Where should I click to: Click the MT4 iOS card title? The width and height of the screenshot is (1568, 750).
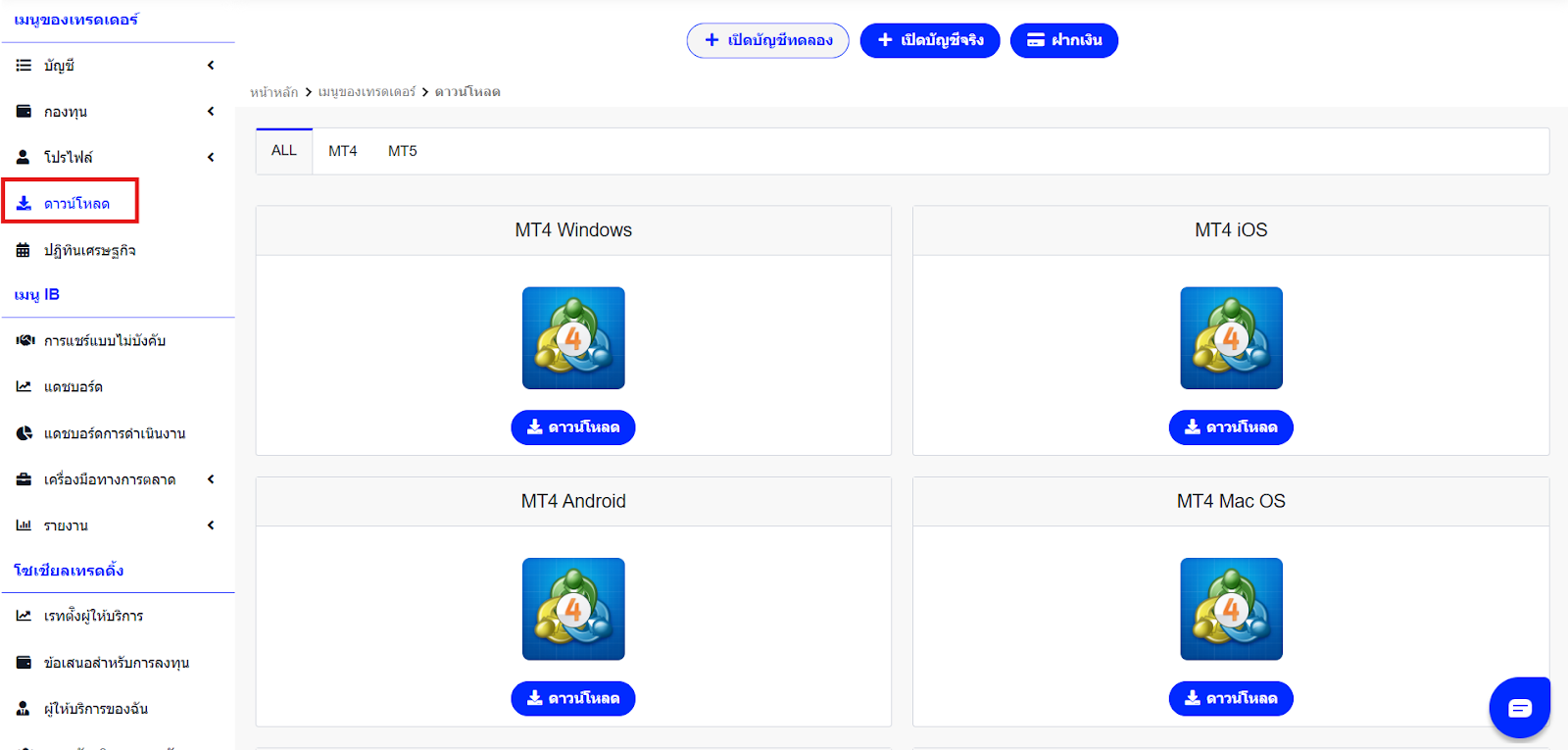1231,230
